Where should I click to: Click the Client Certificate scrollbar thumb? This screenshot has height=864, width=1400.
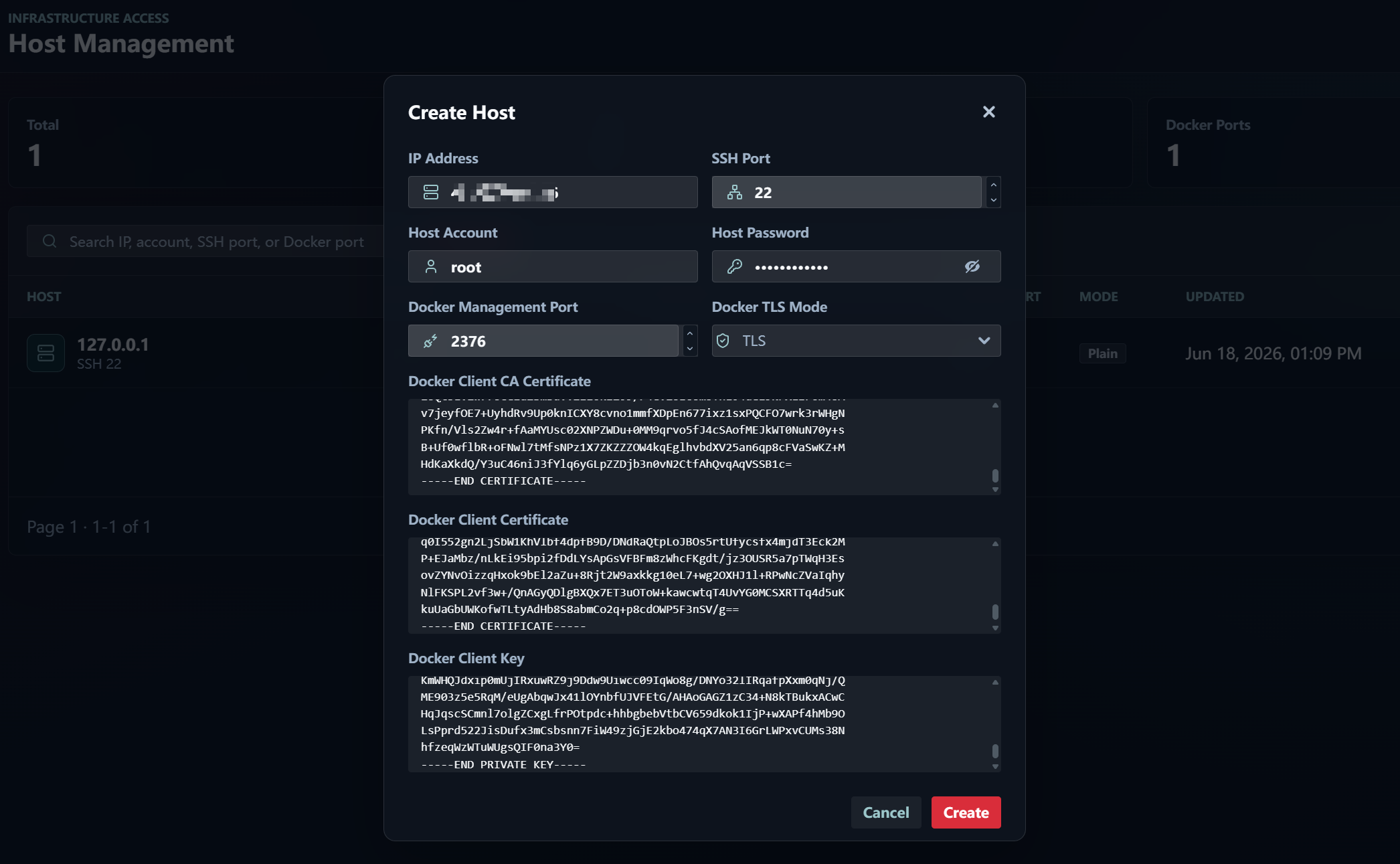tap(995, 612)
